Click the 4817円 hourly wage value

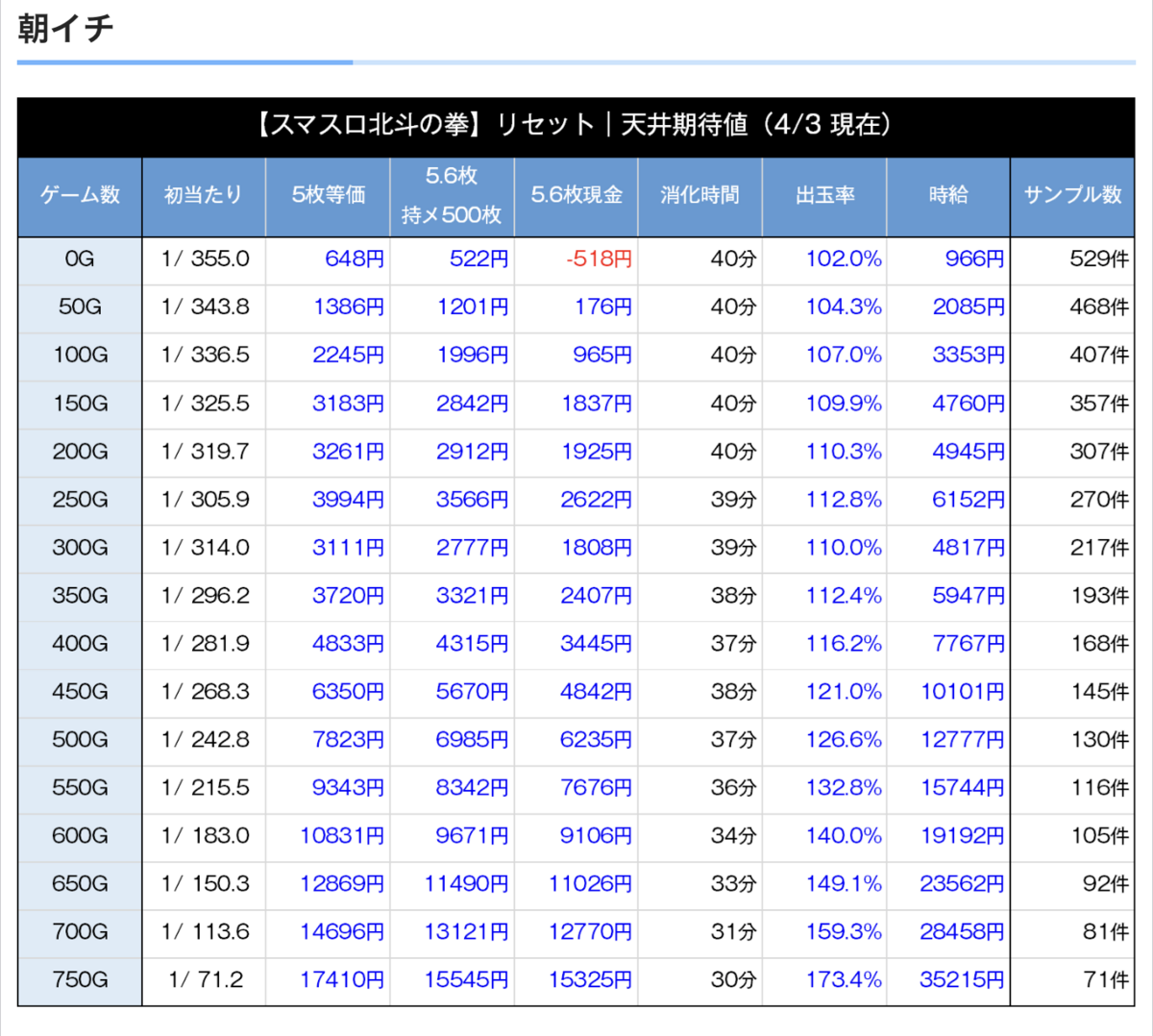(969, 548)
